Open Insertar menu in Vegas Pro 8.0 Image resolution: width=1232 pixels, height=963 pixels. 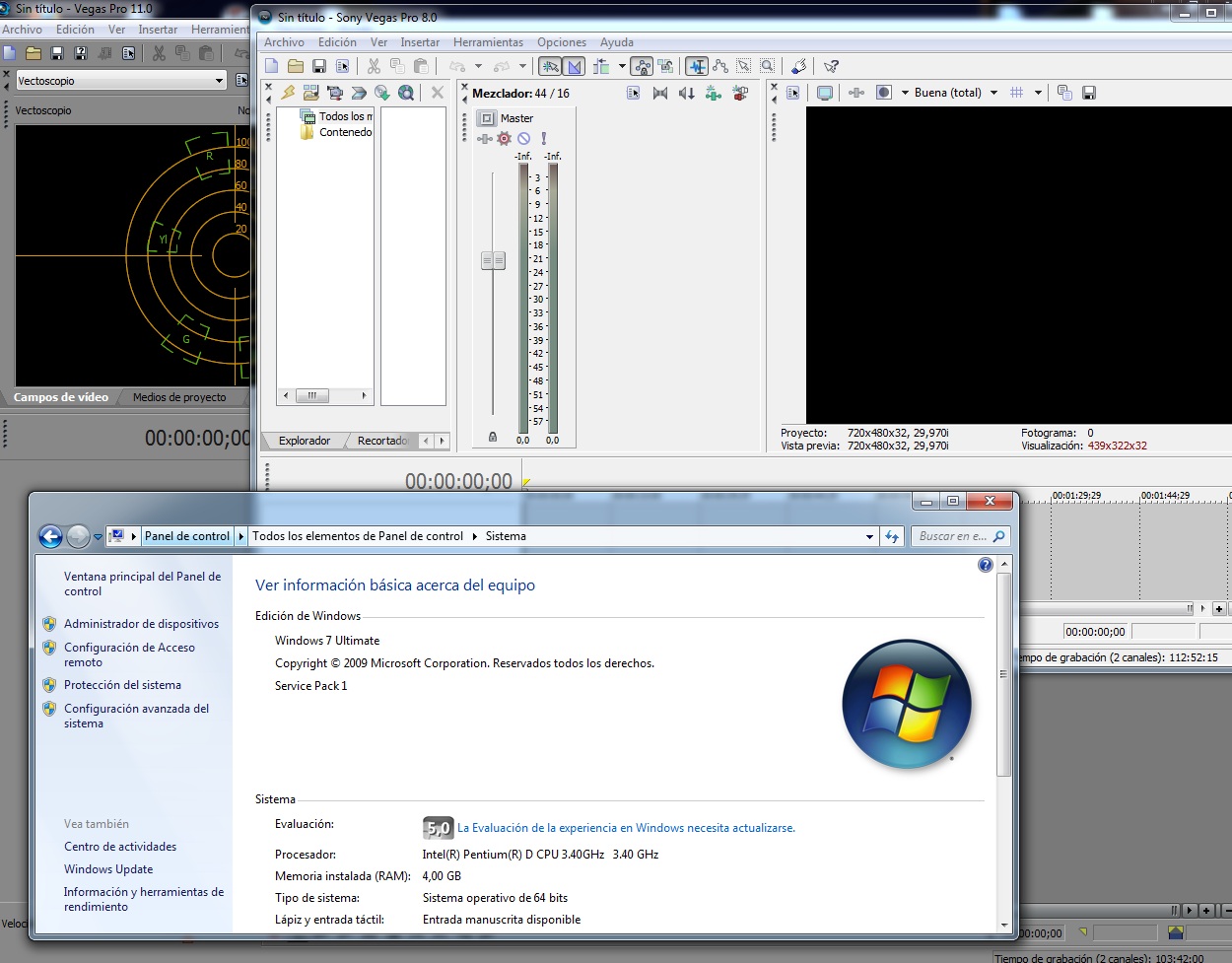420,42
